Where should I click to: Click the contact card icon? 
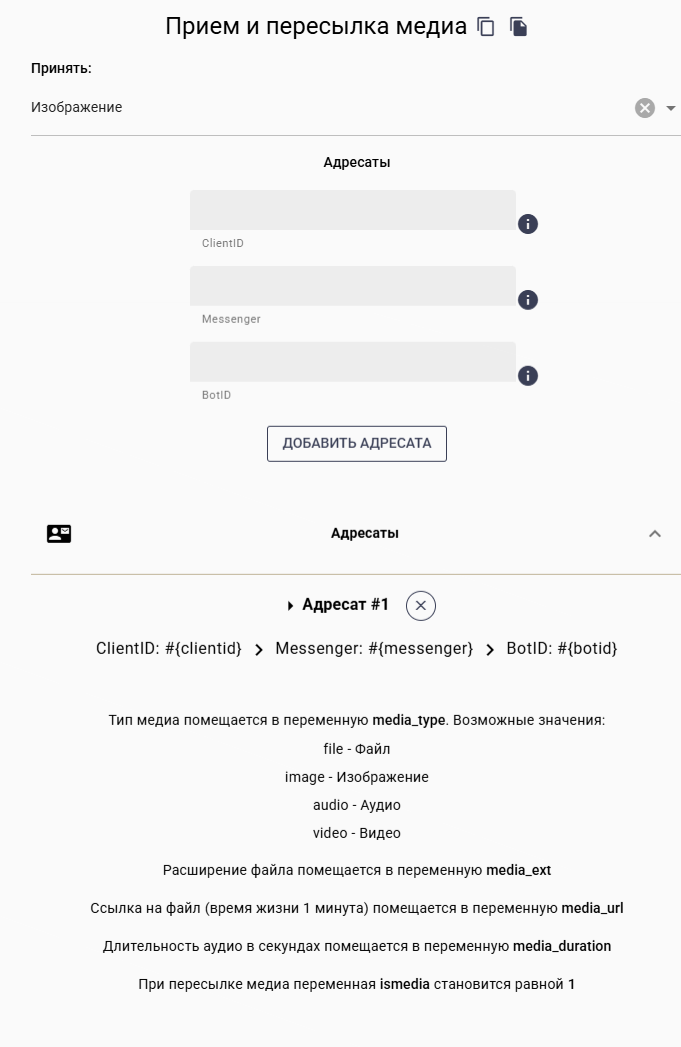pos(59,534)
